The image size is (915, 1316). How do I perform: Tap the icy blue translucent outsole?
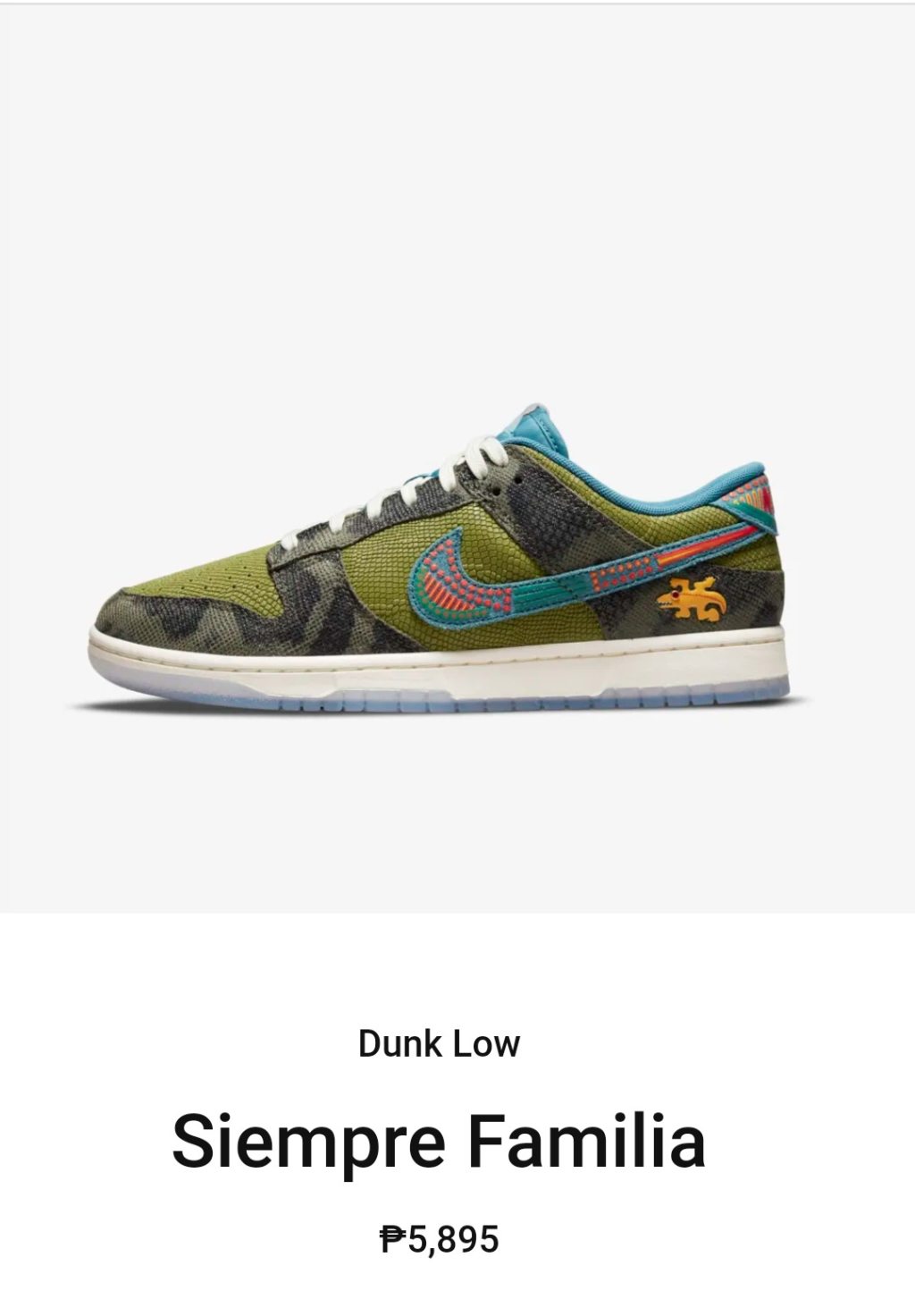tap(447, 698)
